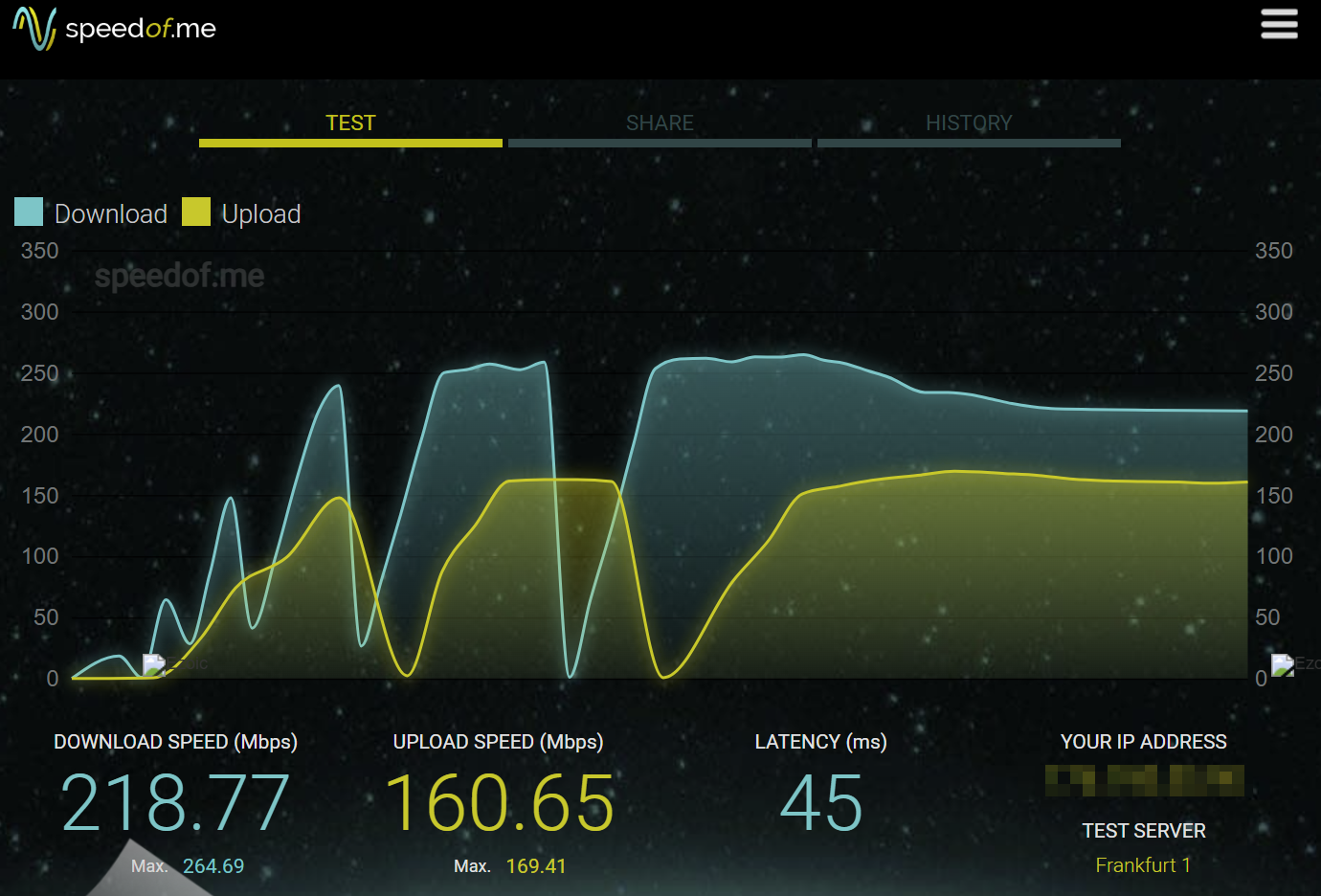The width and height of the screenshot is (1321, 896).
Task: Click the LATENCY (ms) label
Action: (821, 742)
